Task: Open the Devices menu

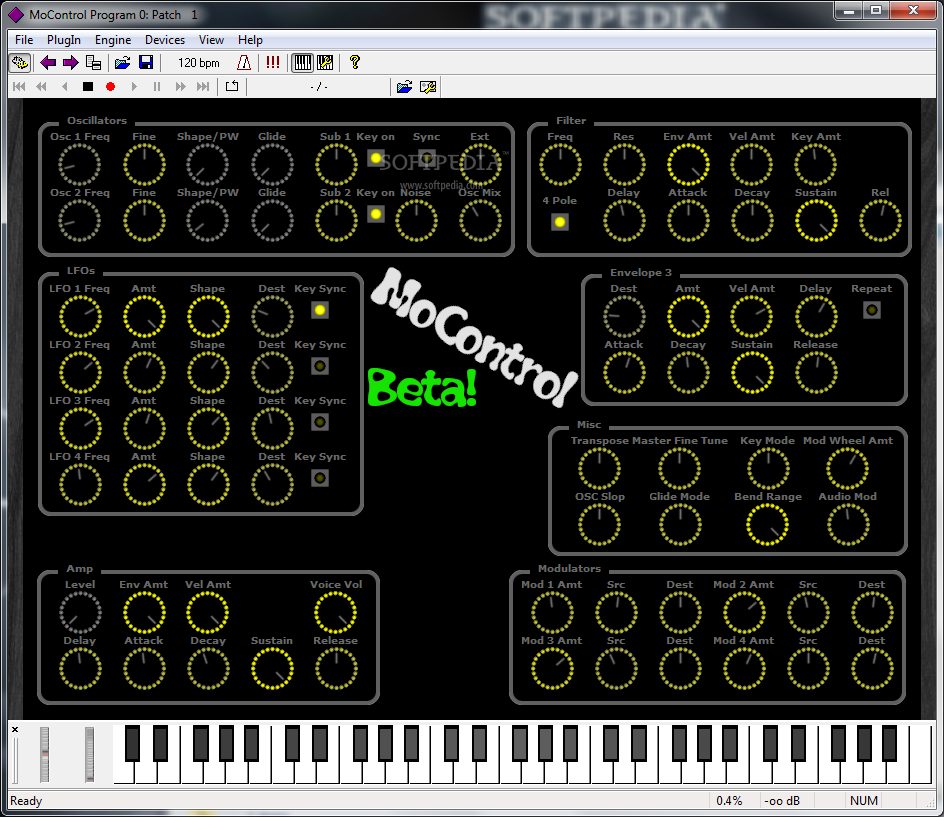Action: coord(165,40)
